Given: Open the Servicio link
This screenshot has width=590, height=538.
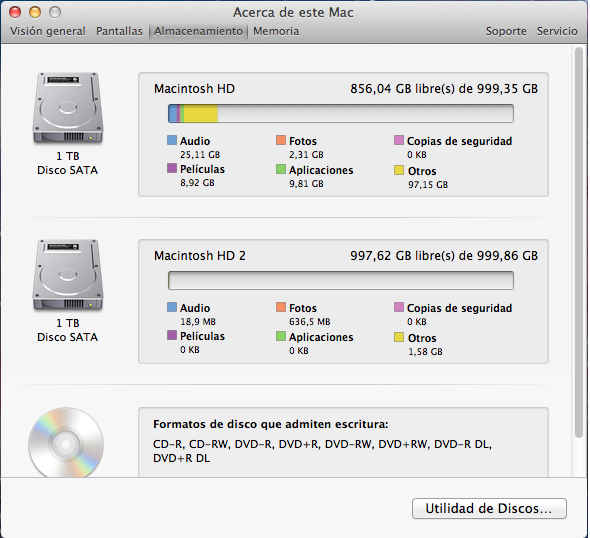Looking at the screenshot, I should (x=557, y=31).
